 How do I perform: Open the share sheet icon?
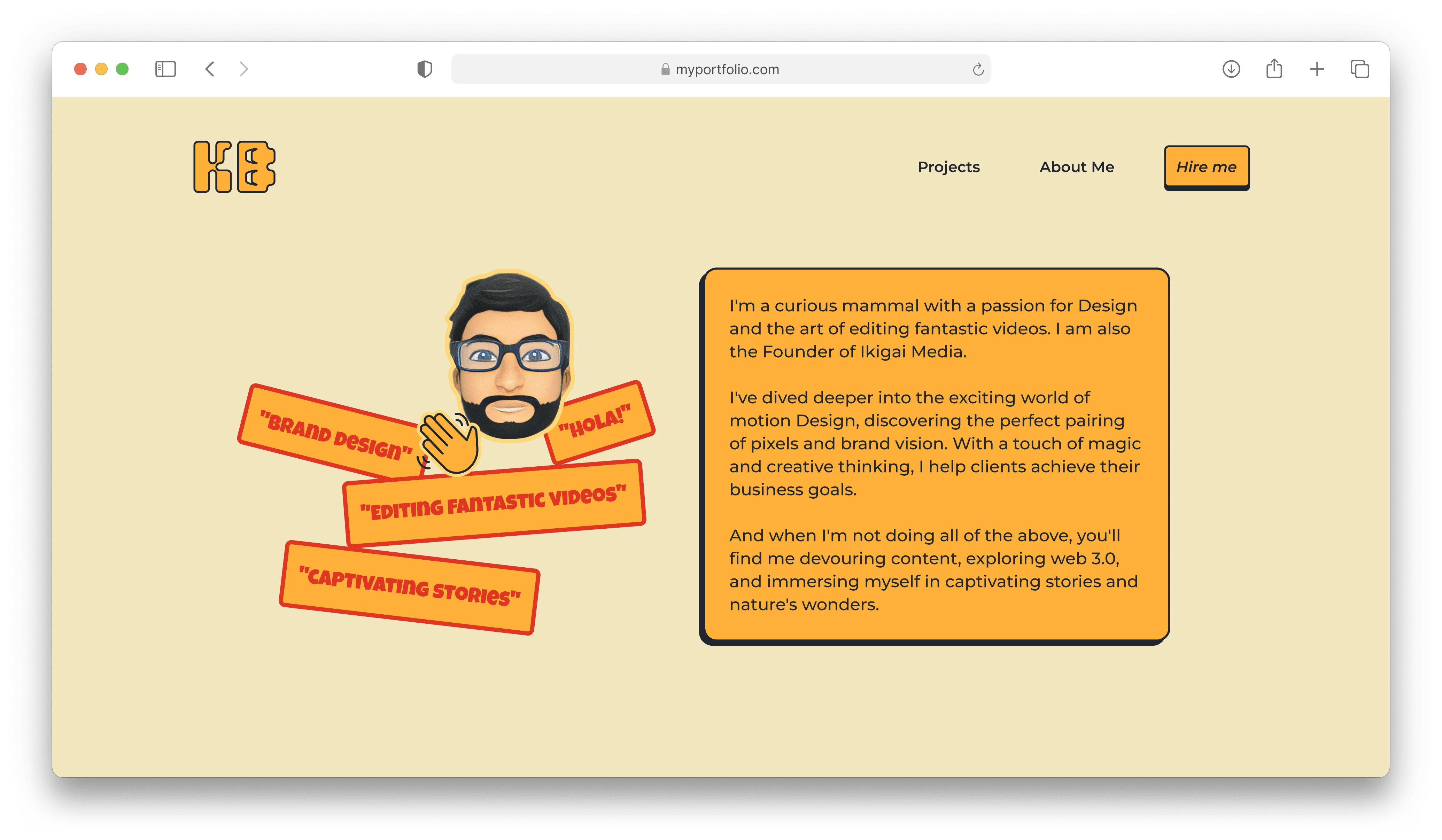point(1274,68)
